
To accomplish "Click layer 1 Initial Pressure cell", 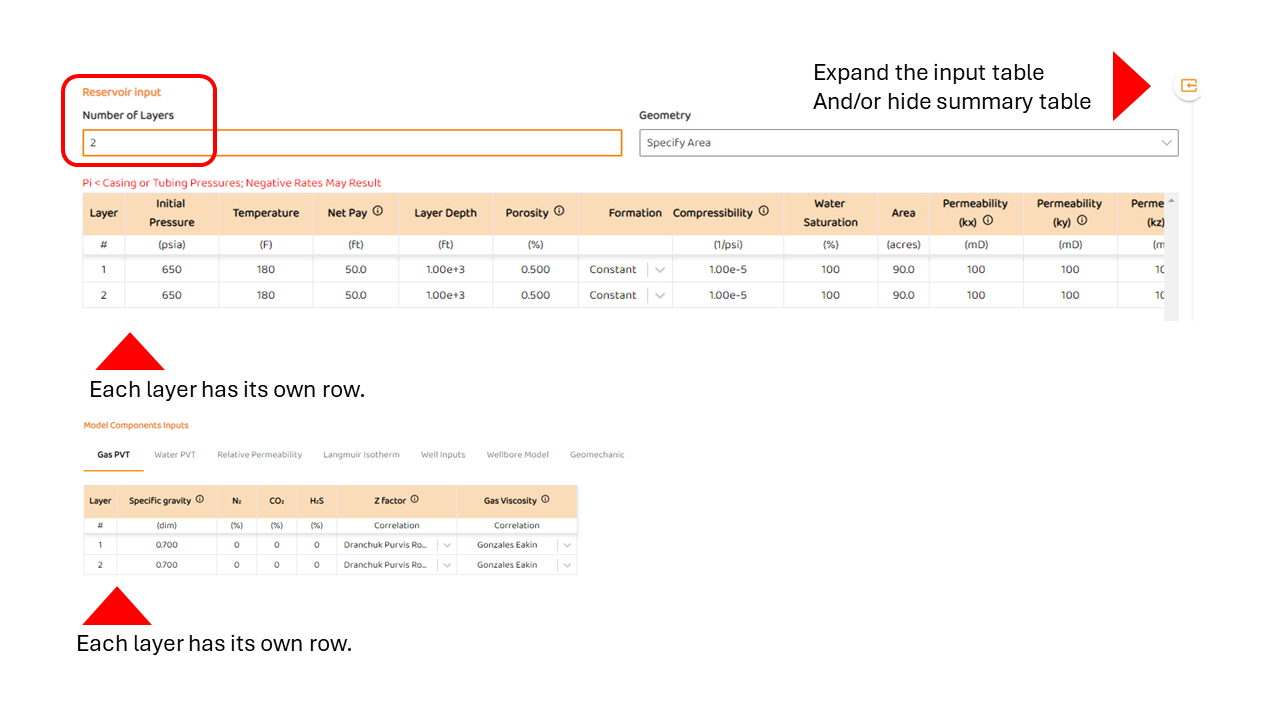I will point(171,269).
